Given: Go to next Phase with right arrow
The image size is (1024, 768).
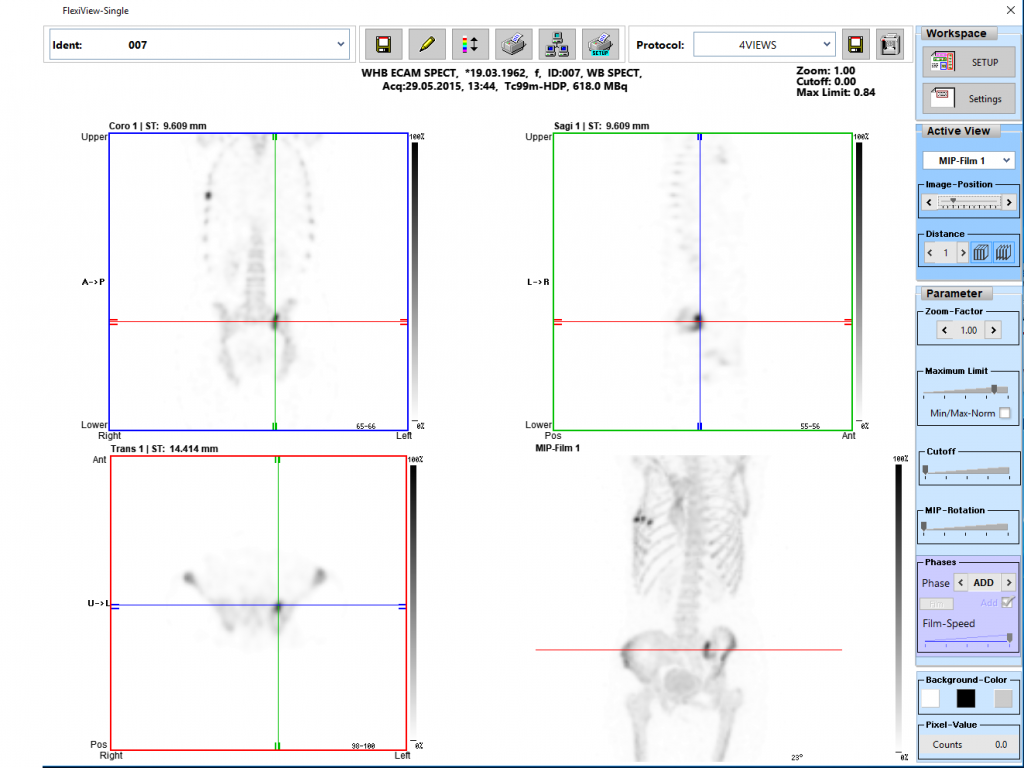Looking at the screenshot, I should pyautogui.click(x=1008, y=583).
